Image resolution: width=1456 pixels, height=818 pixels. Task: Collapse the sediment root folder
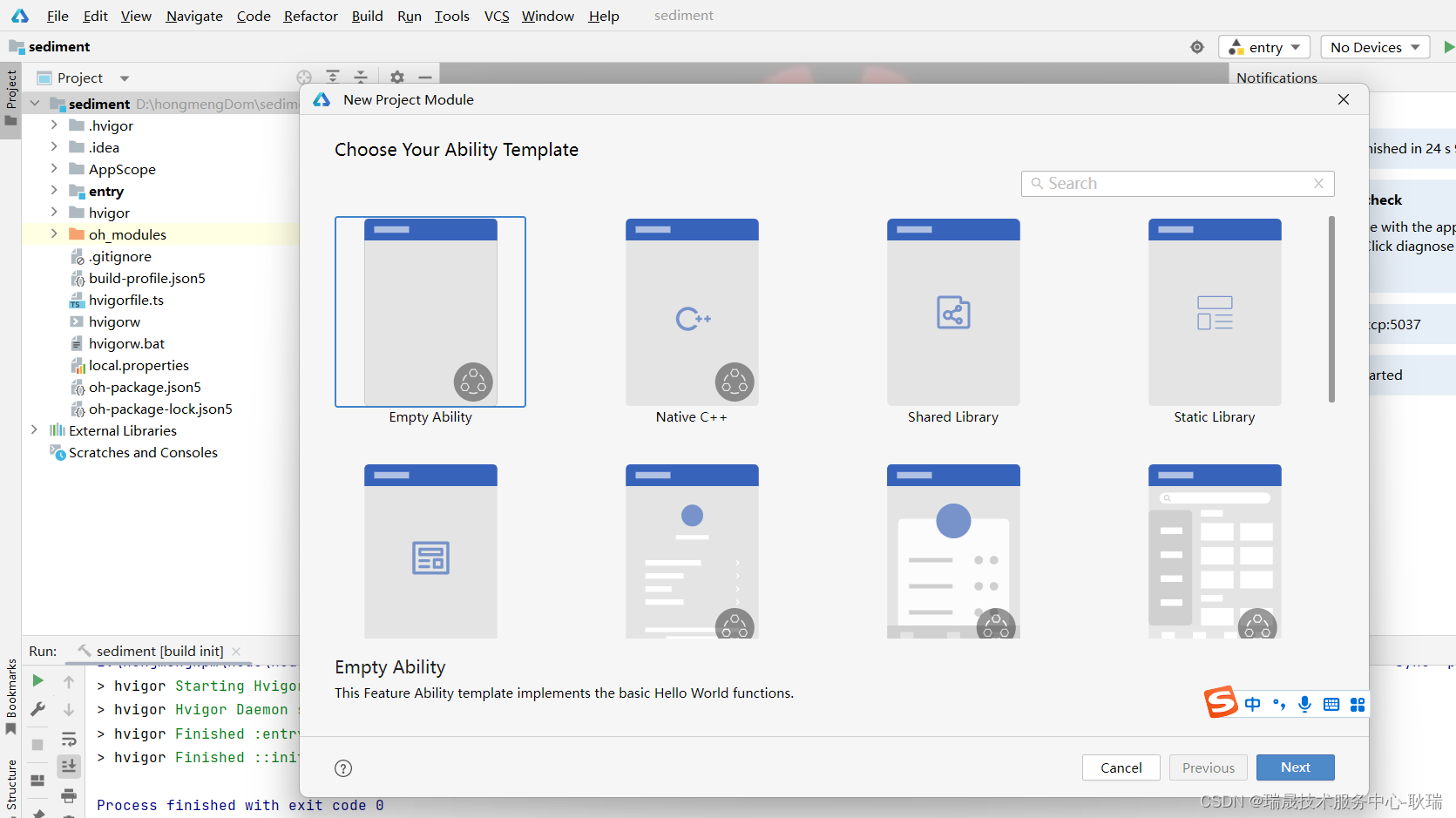click(x=35, y=104)
